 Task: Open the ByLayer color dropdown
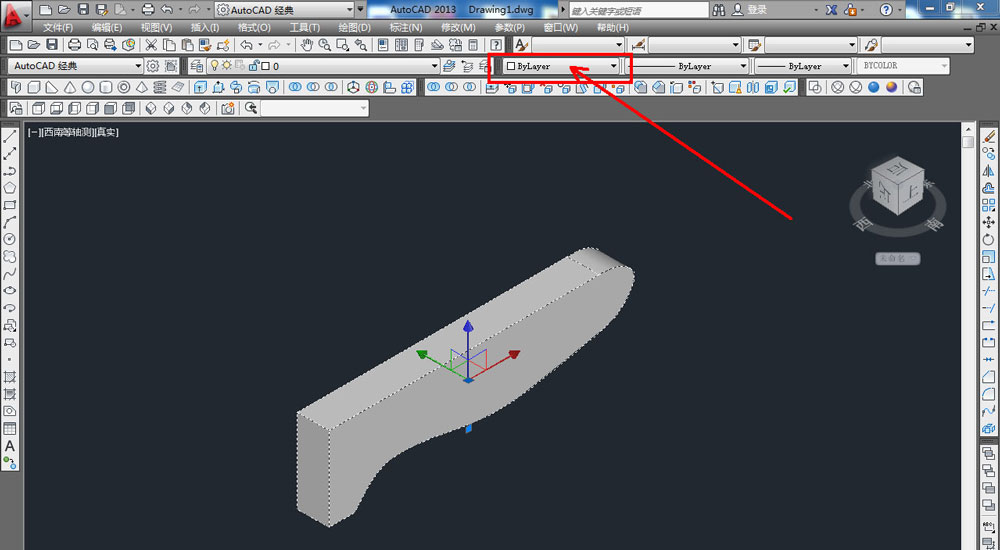pos(562,66)
